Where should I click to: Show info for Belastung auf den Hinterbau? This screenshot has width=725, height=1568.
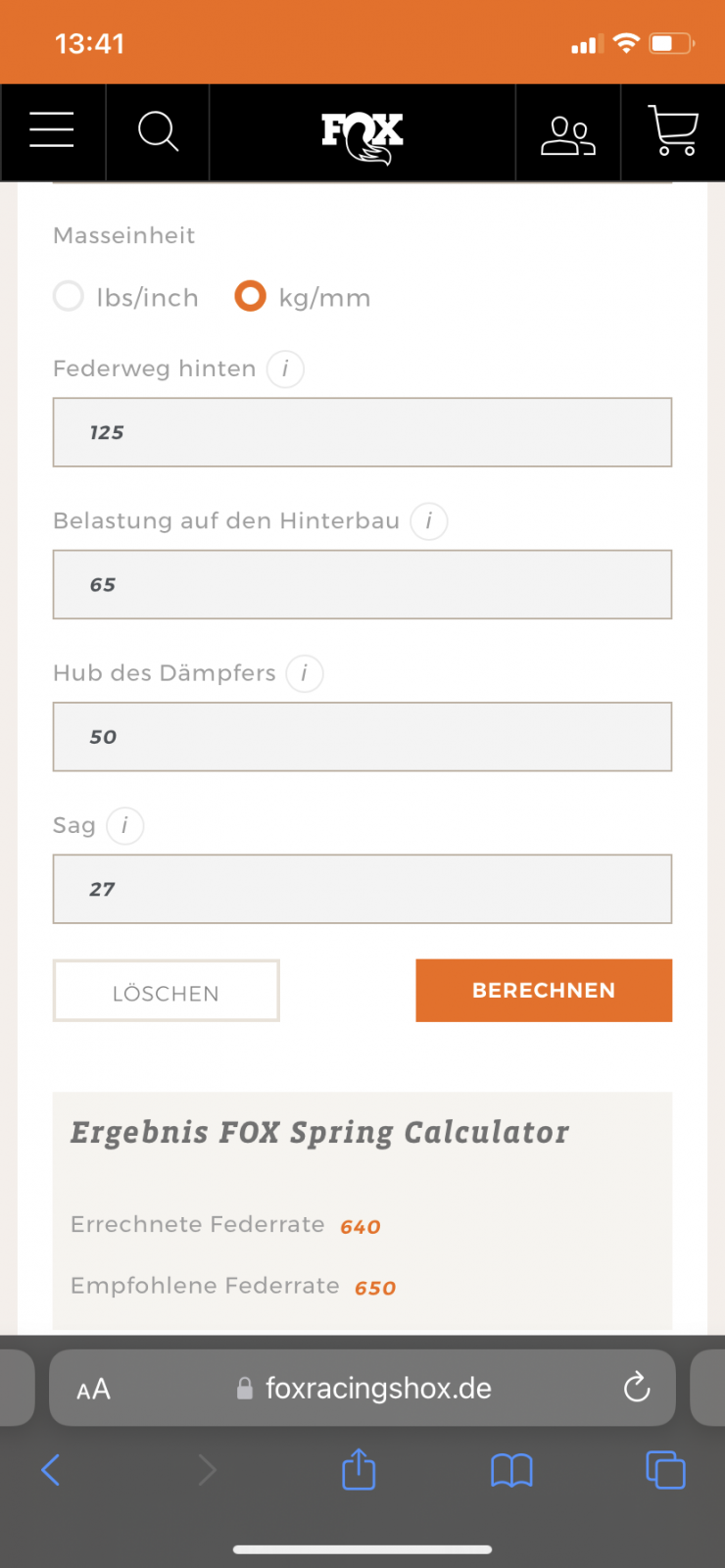pos(428,521)
